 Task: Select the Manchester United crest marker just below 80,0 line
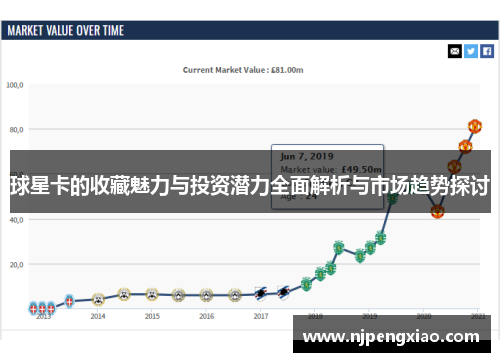[x=465, y=147]
